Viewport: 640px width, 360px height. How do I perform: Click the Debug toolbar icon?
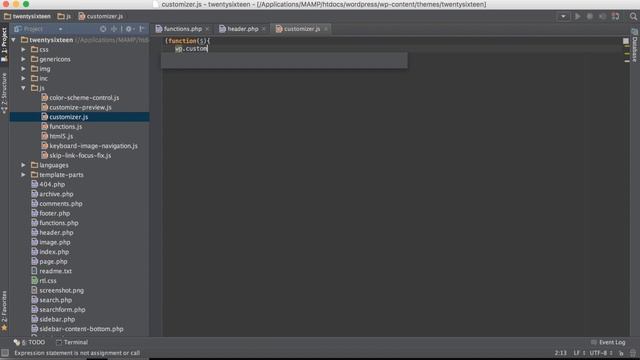[x=590, y=16]
